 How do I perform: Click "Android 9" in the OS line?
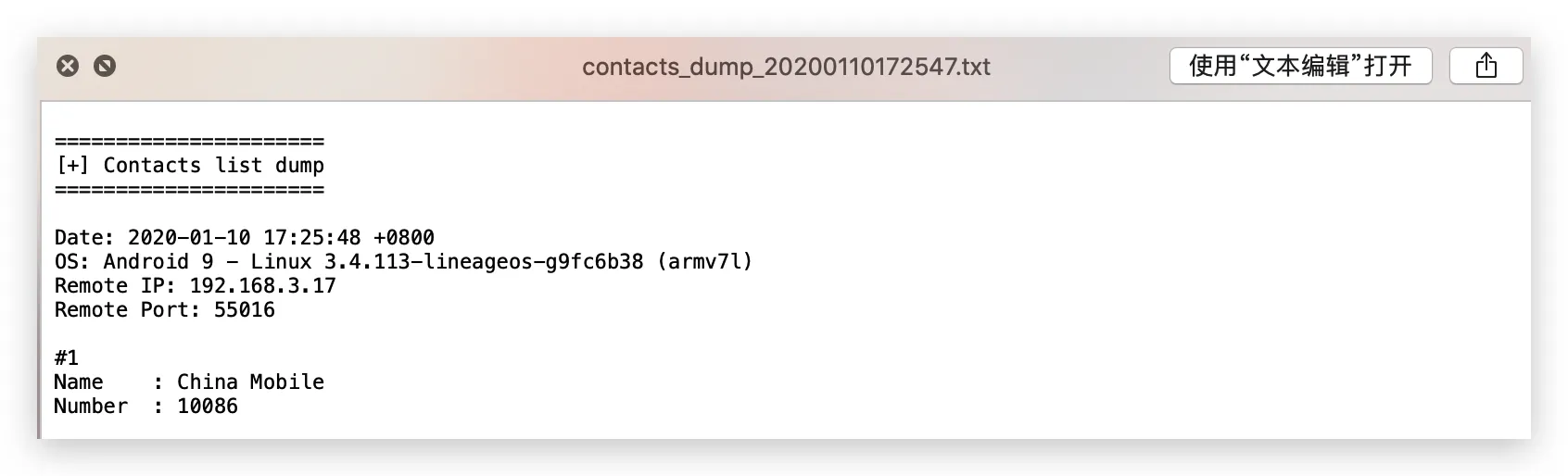pyautogui.click(x=158, y=262)
